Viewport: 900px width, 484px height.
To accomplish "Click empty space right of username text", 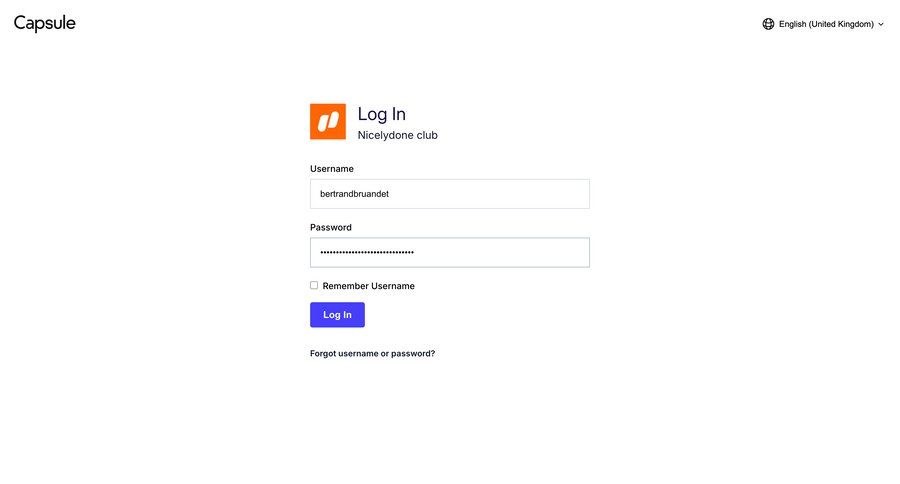I will pos(488,194).
